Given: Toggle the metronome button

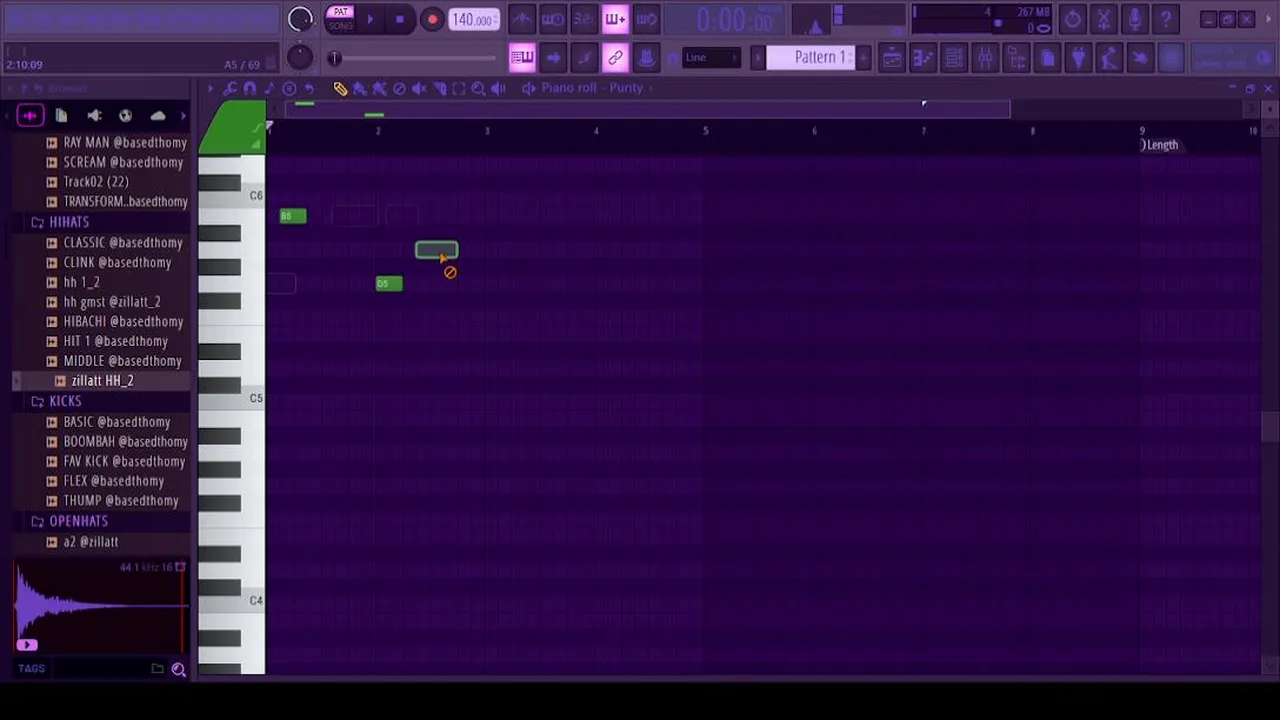Looking at the screenshot, I should coord(522,19).
